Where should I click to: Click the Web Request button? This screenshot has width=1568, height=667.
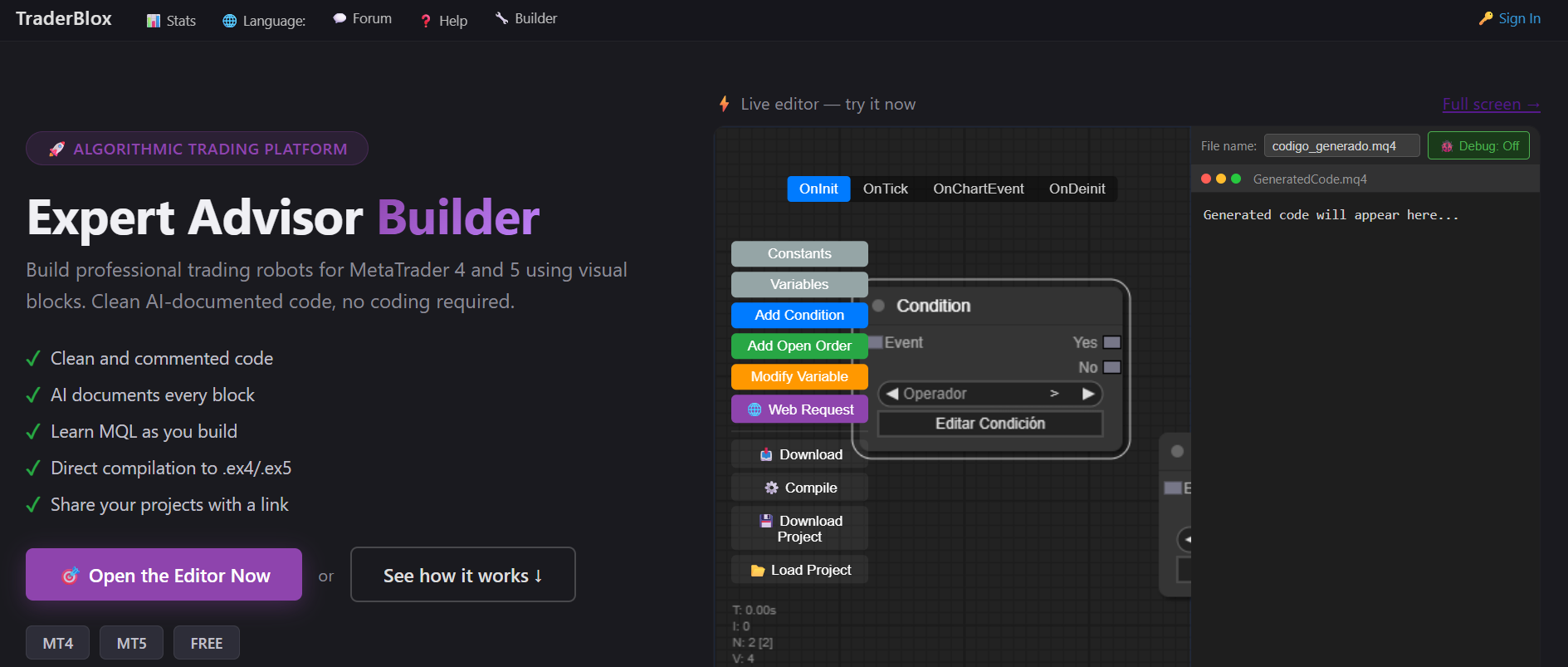tap(799, 410)
